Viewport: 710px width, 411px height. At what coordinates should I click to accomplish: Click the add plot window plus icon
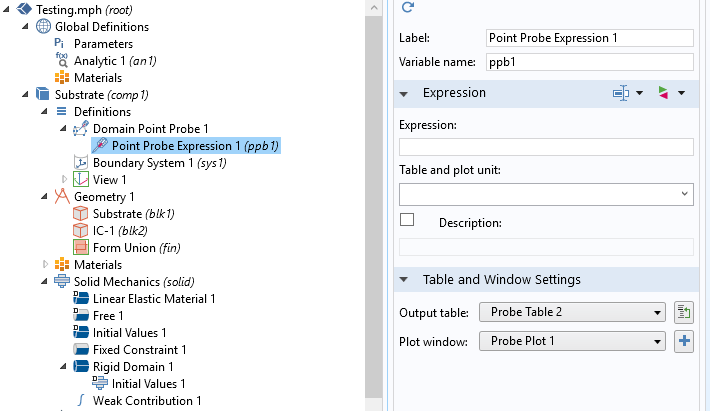coord(685,341)
